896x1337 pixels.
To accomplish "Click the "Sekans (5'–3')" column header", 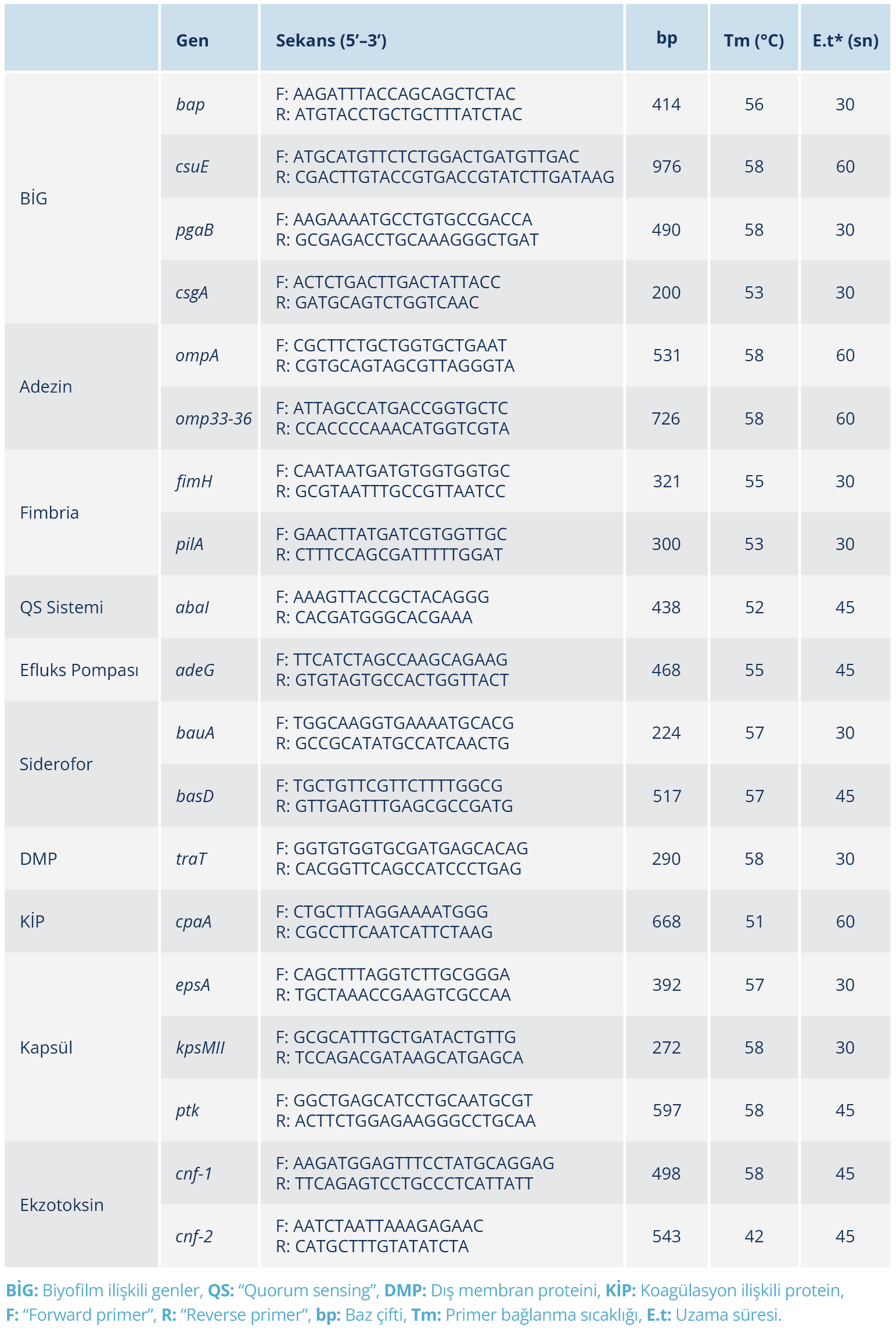I will pyautogui.click(x=331, y=41).
